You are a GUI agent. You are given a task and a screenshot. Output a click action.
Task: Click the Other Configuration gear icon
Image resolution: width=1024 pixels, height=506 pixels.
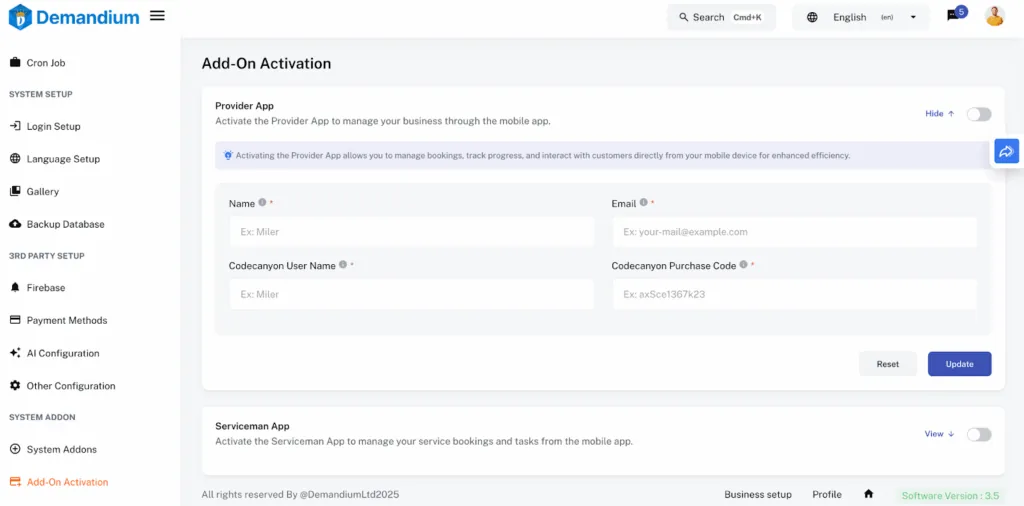point(15,385)
